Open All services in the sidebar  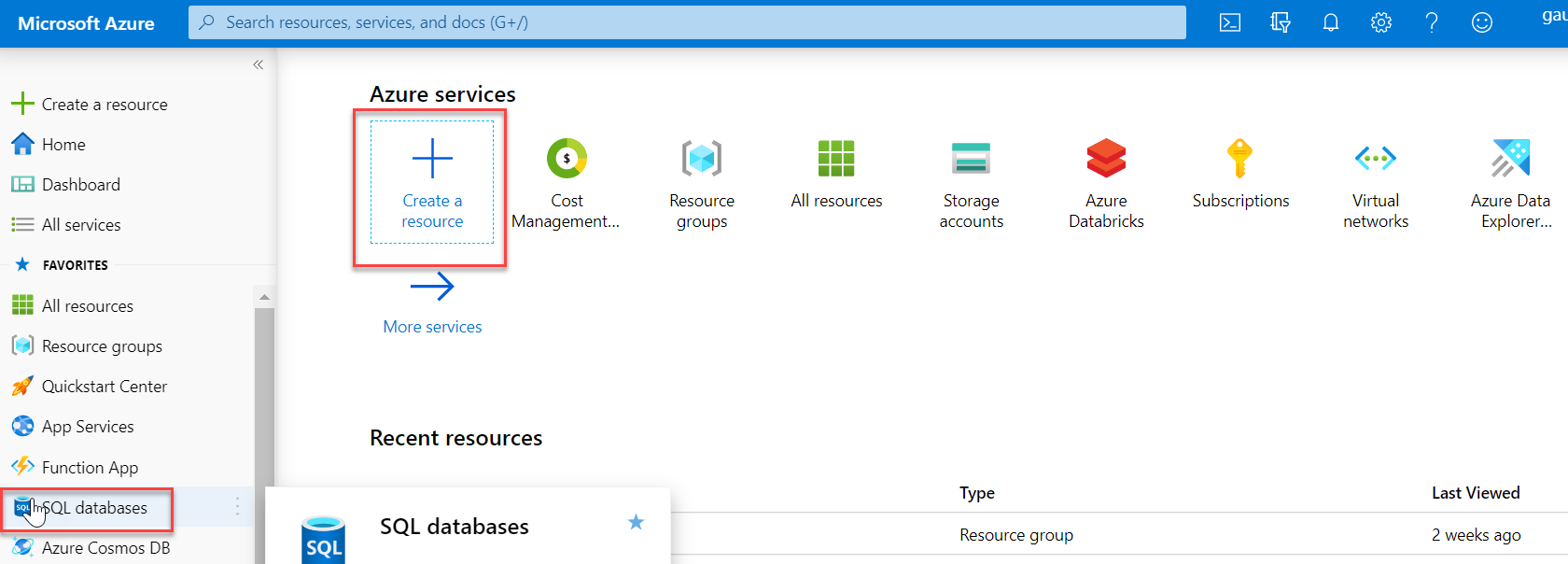click(81, 225)
